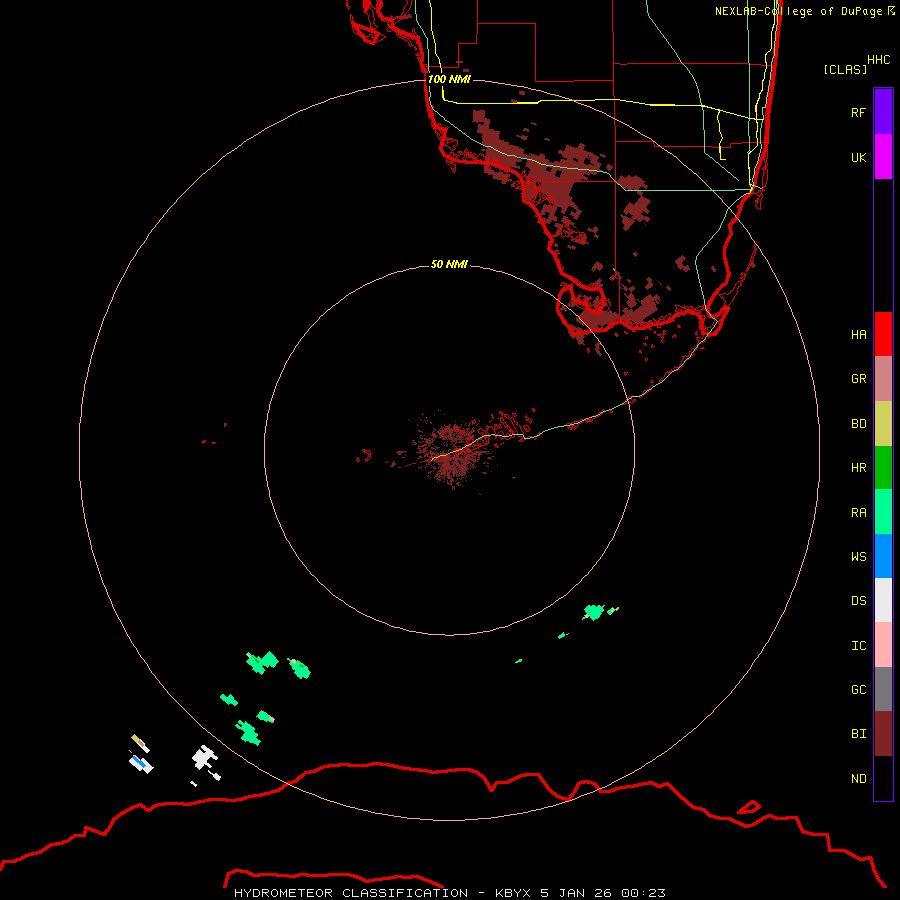The height and width of the screenshot is (900, 900).
Task: Click the BD yellow legend swatch
Action: pyautogui.click(x=883, y=424)
